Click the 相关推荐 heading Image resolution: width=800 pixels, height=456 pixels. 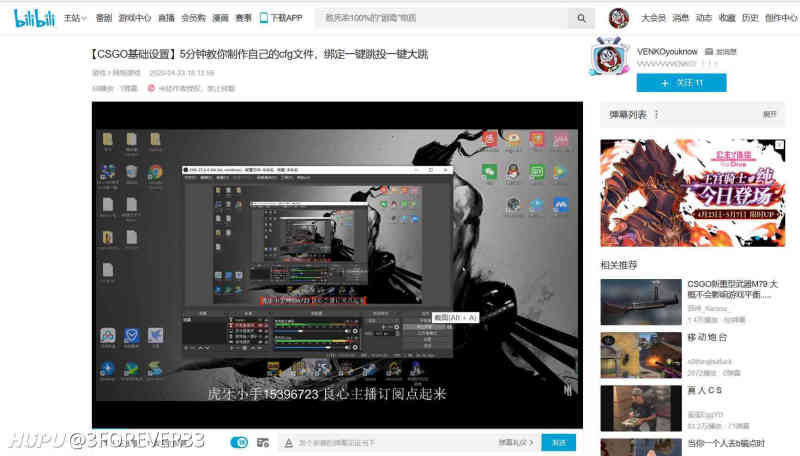[x=619, y=265]
